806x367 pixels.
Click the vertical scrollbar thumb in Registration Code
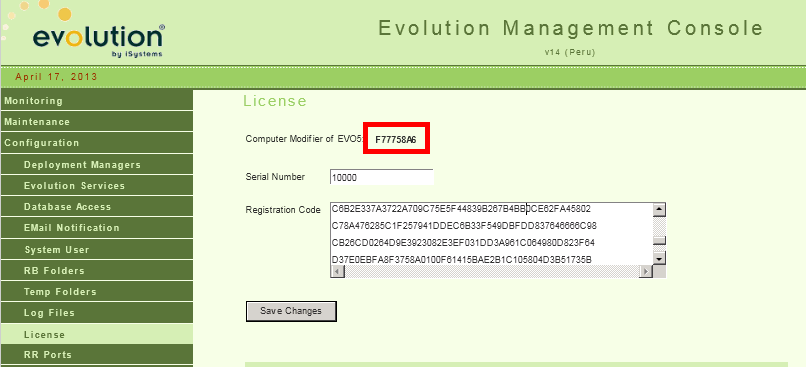(659, 241)
